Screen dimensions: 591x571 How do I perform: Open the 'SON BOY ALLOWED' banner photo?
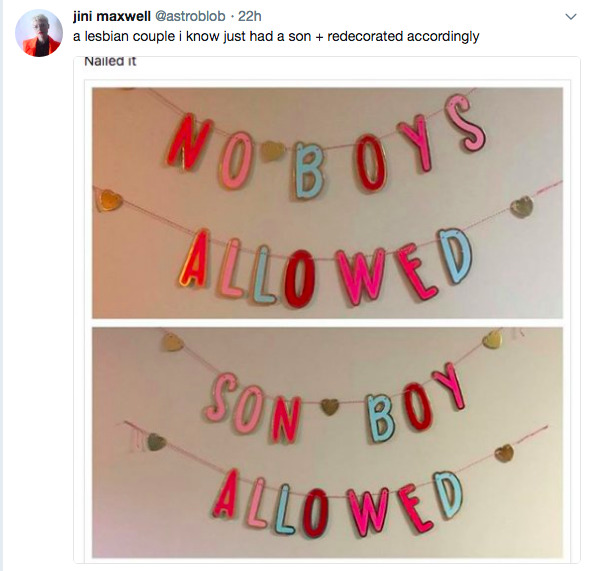click(x=327, y=442)
